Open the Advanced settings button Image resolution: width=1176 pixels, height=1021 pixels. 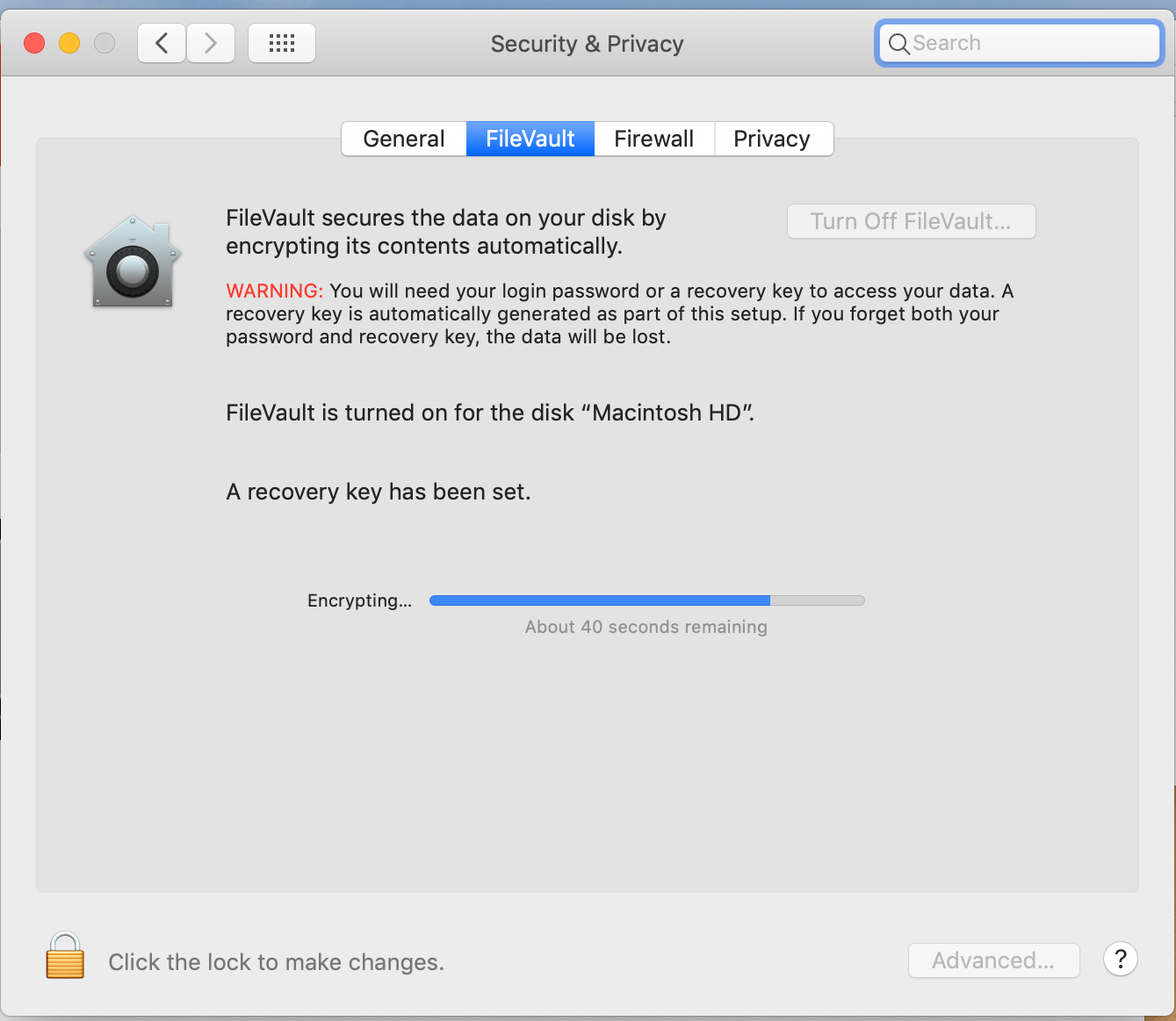coord(993,960)
